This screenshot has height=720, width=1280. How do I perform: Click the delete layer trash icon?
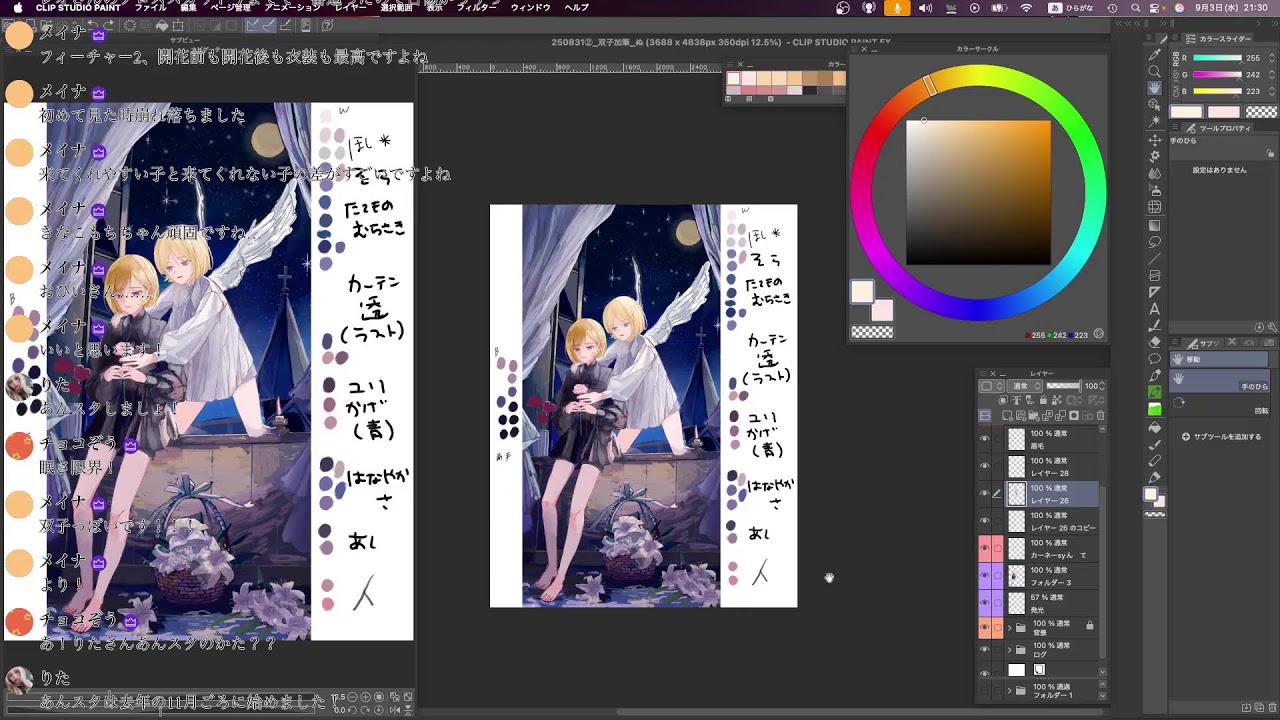1100,415
